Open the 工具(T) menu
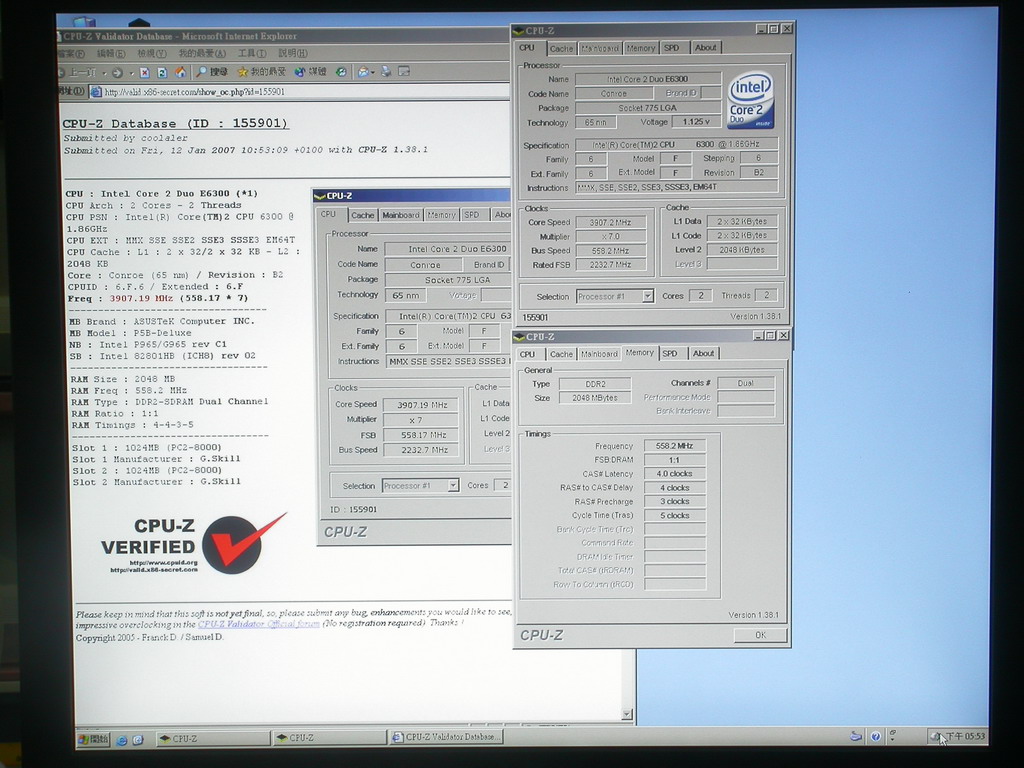1024x768 pixels. click(251, 54)
